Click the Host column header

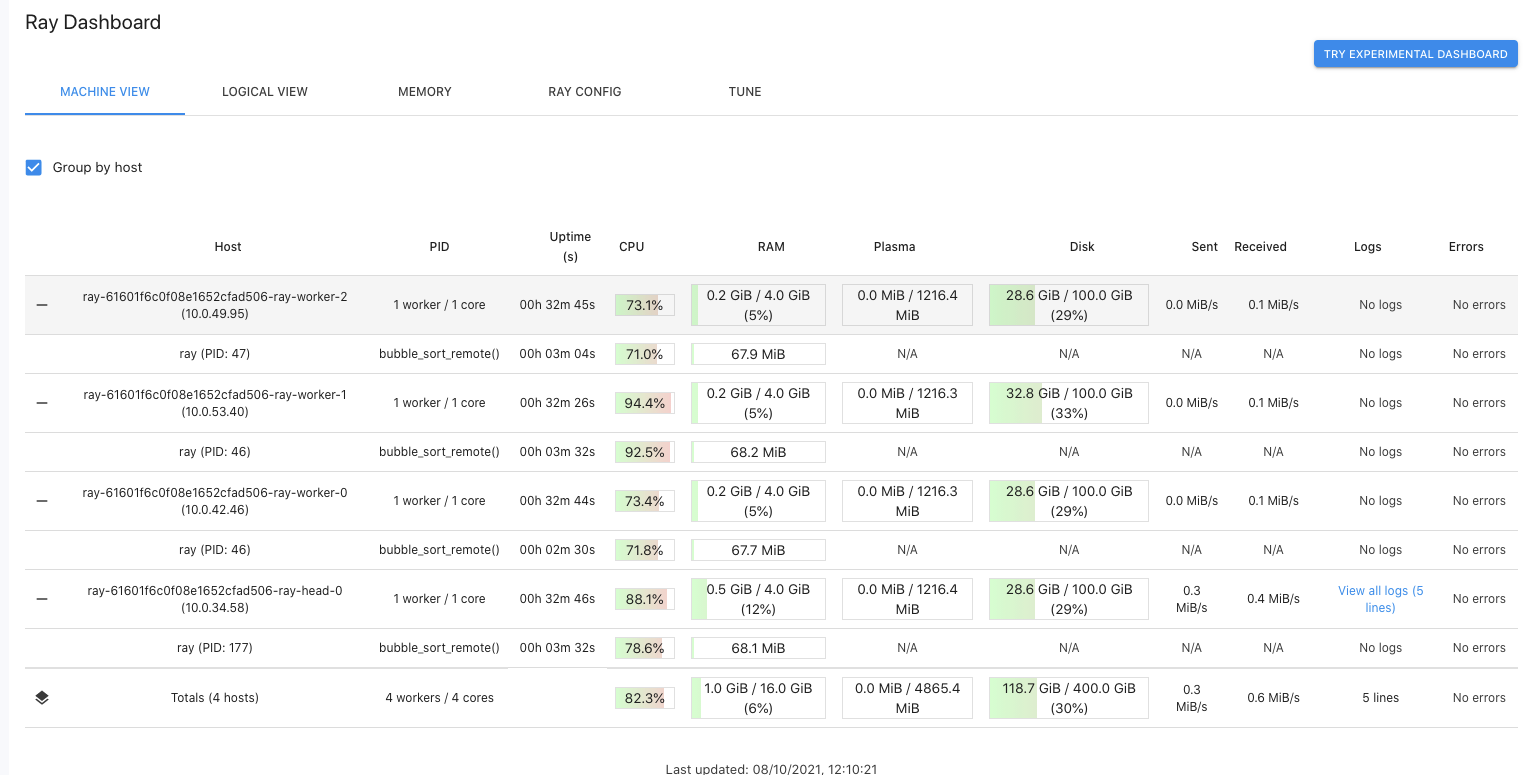point(227,246)
